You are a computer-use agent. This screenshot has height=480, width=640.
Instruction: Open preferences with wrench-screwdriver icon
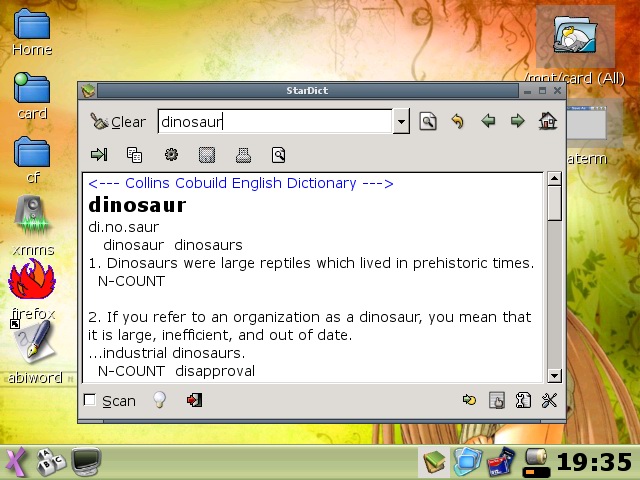(548, 401)
